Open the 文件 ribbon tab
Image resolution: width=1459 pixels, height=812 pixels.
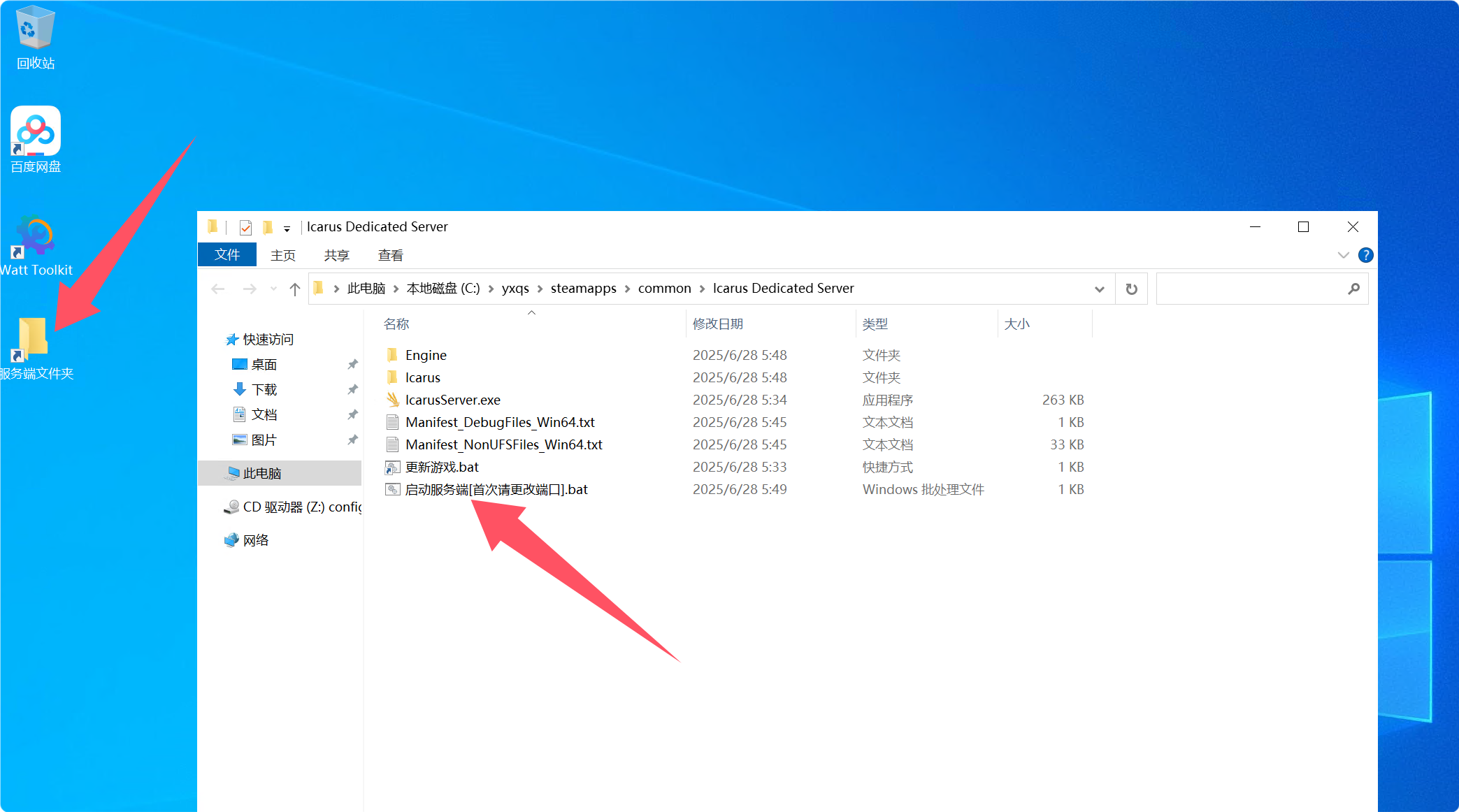[x=227, y=255]
